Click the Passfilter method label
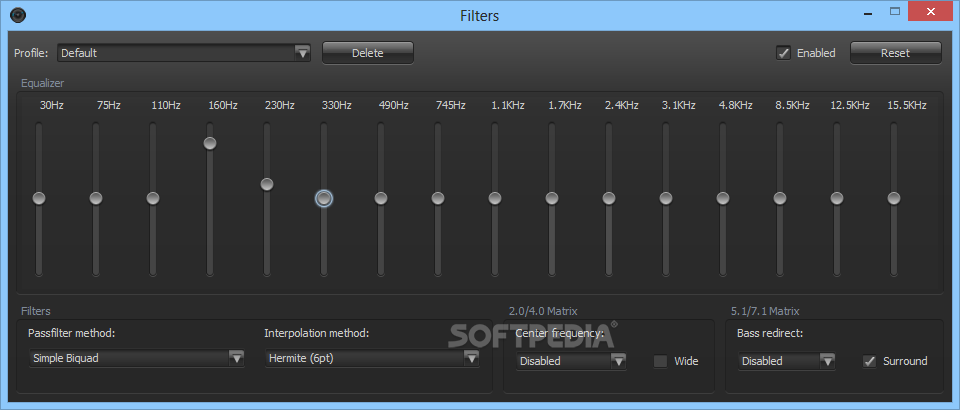The width and height of the screenshot is (960, 410). 72,334
